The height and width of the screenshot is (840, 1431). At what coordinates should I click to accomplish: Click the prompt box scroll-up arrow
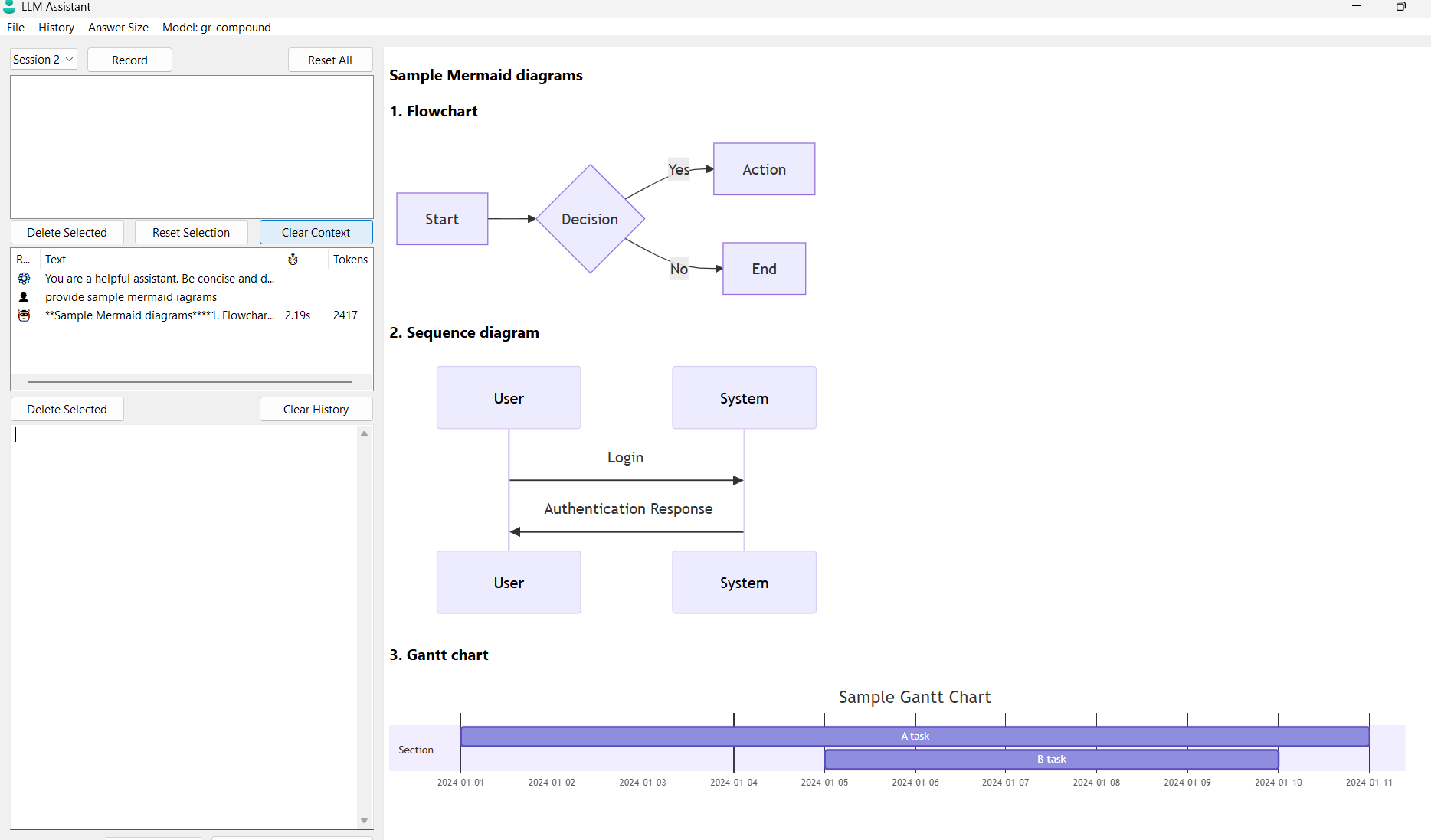[365, 434]
